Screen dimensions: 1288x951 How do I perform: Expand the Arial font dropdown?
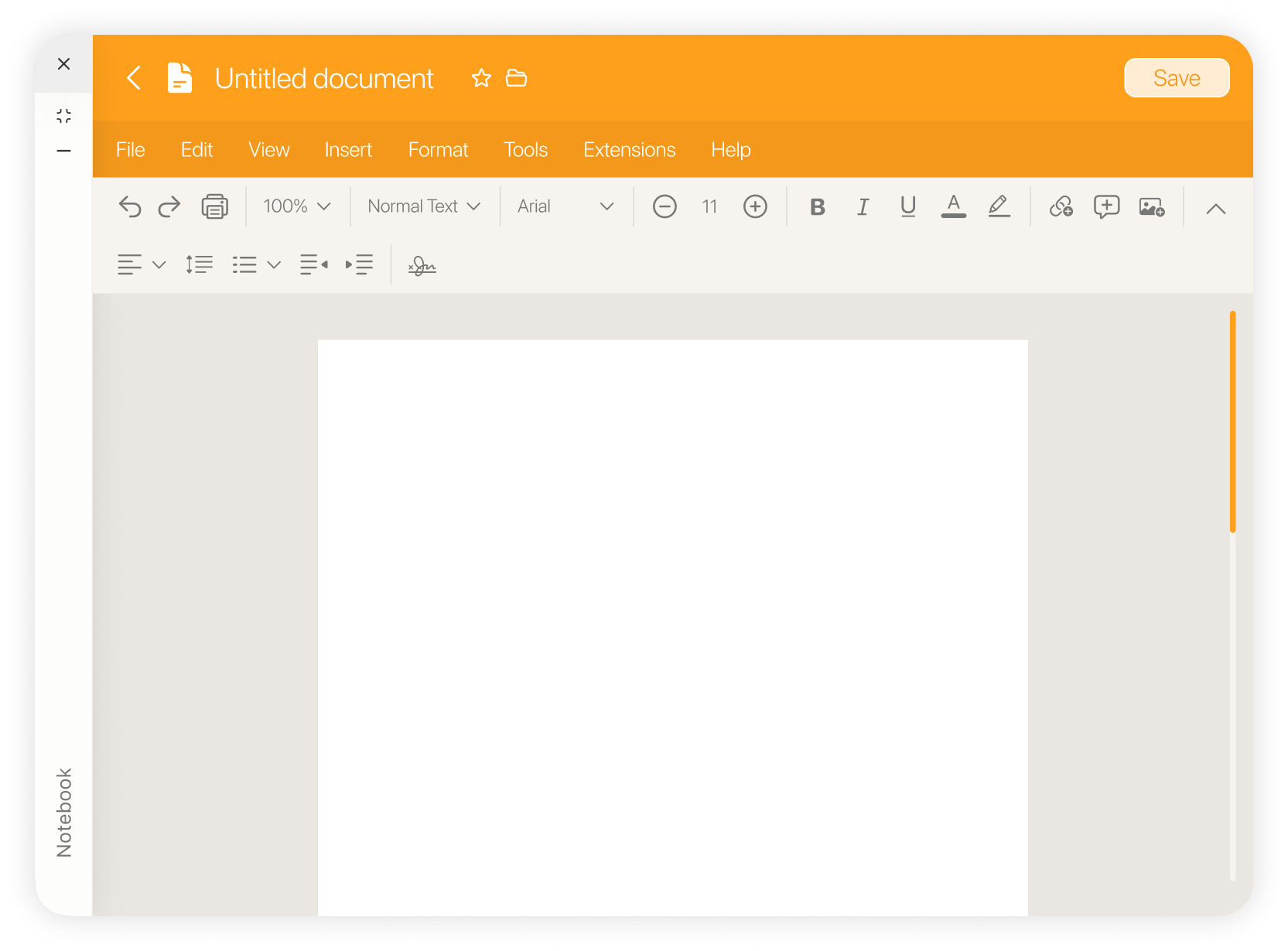565,206
